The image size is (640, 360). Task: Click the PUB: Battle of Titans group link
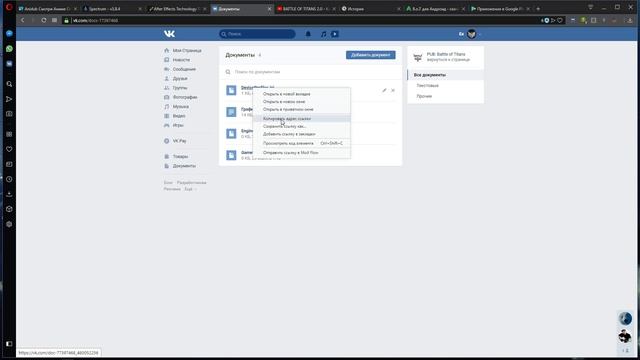[x=446, y=54]
